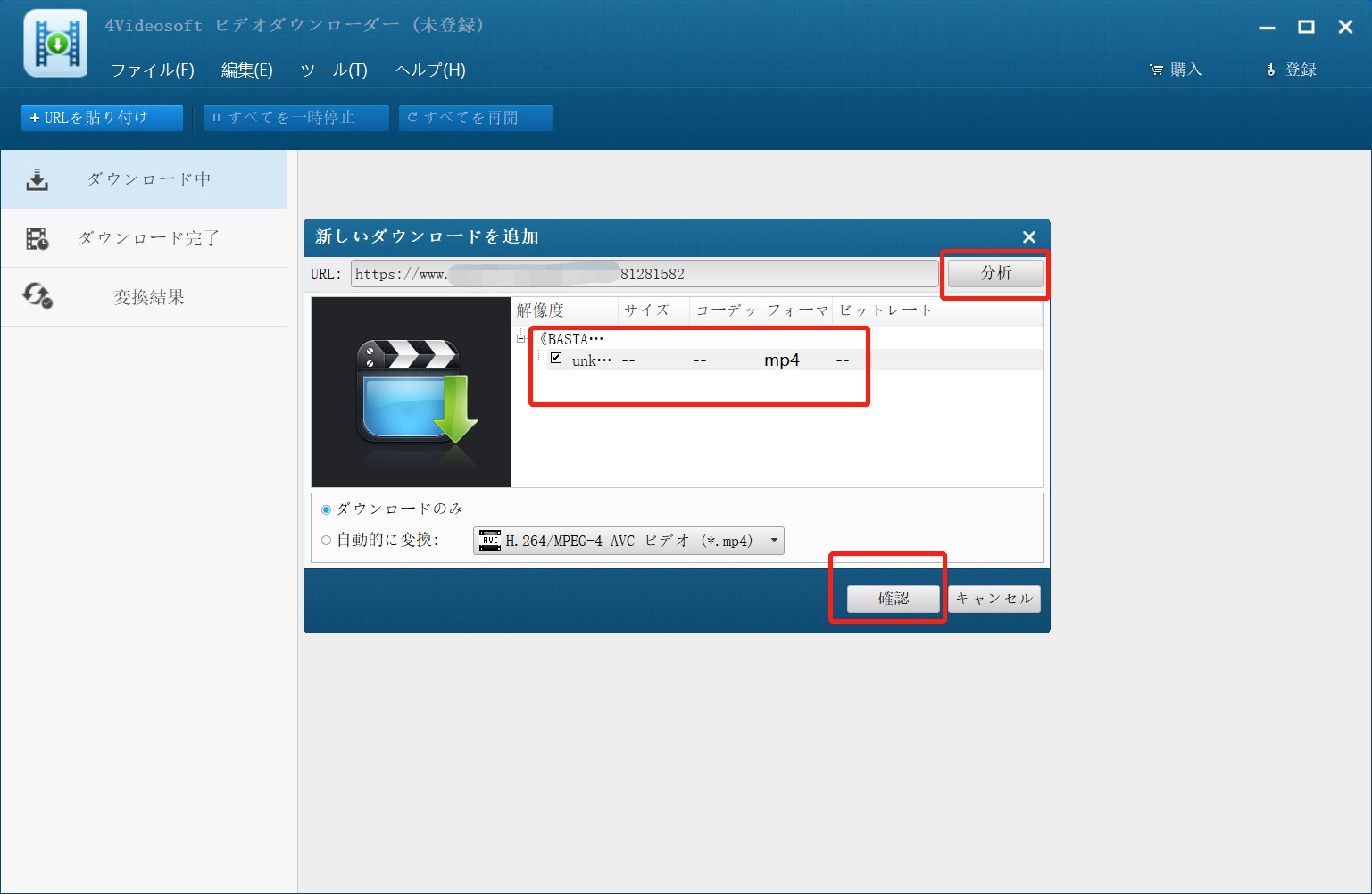Collapse the 《BASTA… tree node
The image size is (1372, 894).
point(521,338)
